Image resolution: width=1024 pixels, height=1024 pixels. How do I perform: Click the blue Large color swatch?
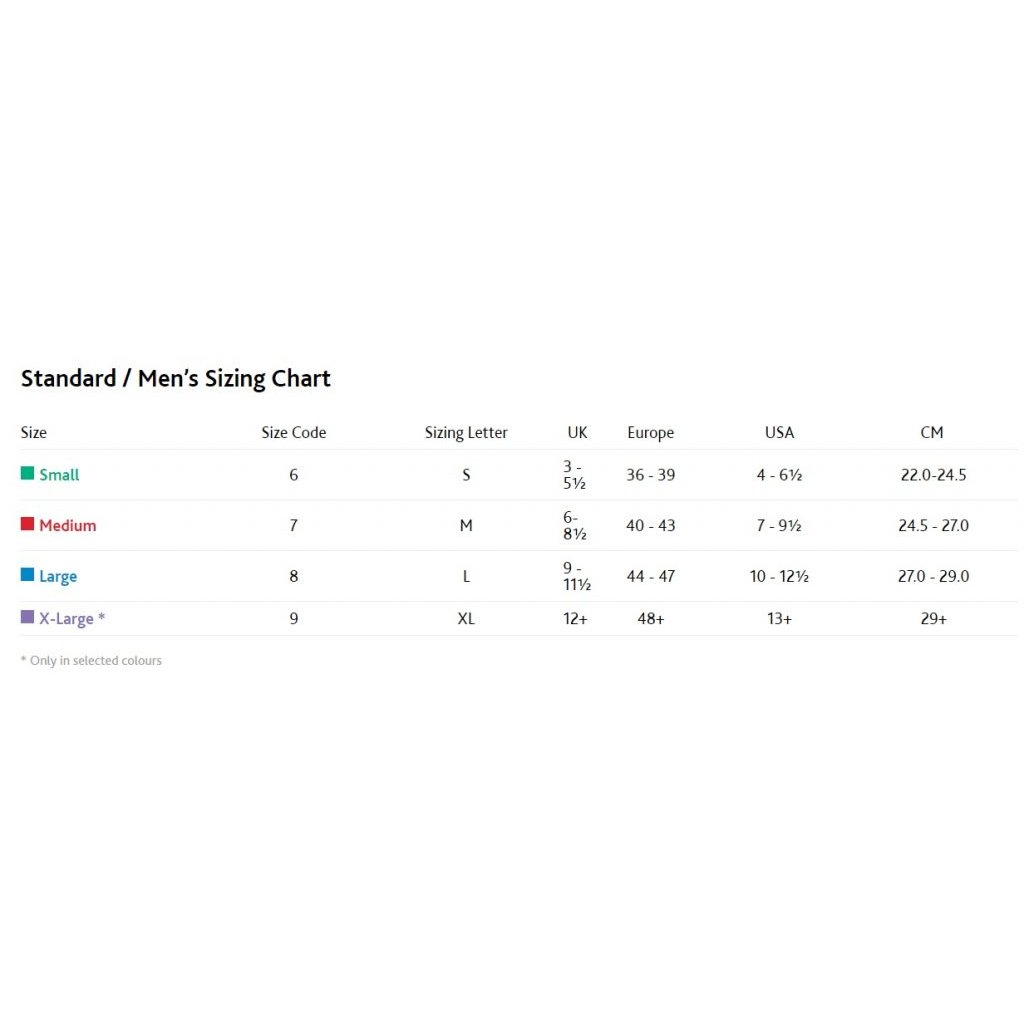pyautogui.click(x=27, y=575)
